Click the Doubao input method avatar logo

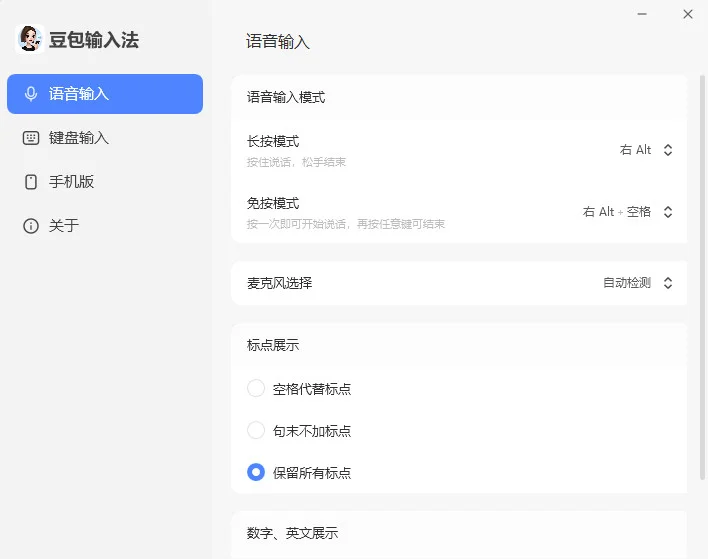click(30, 39)
